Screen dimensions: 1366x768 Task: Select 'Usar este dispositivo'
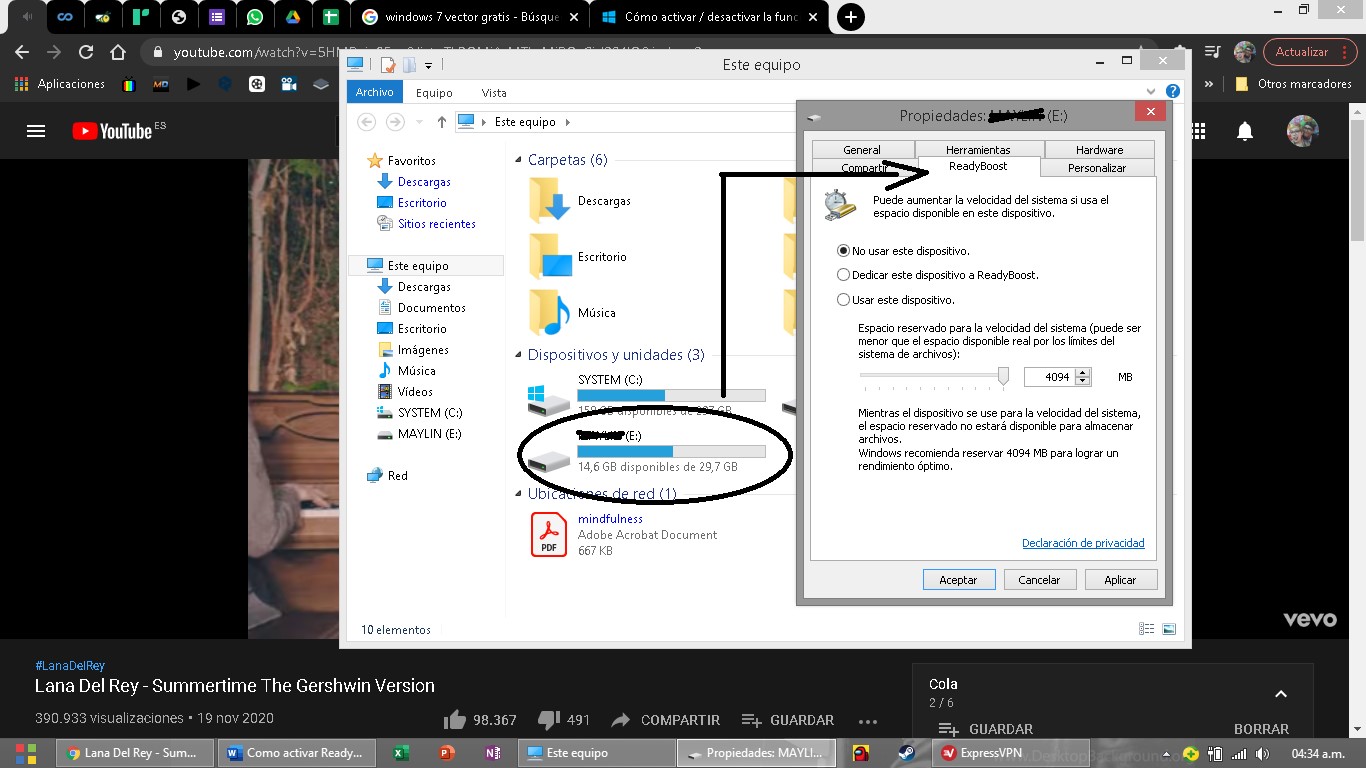843,299
